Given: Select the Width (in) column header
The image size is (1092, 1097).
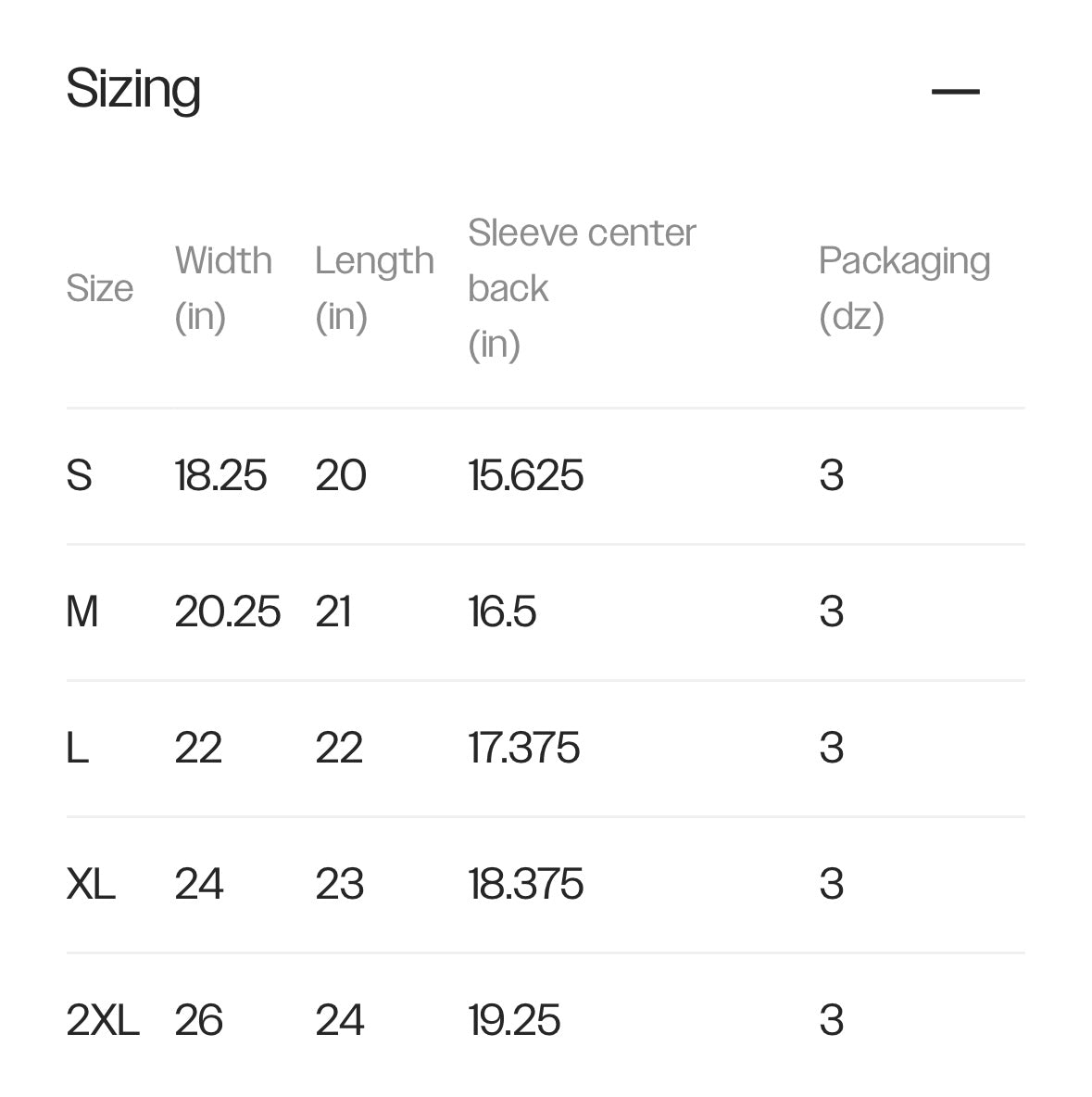Looking at the screenshot, I should [223, 288].
